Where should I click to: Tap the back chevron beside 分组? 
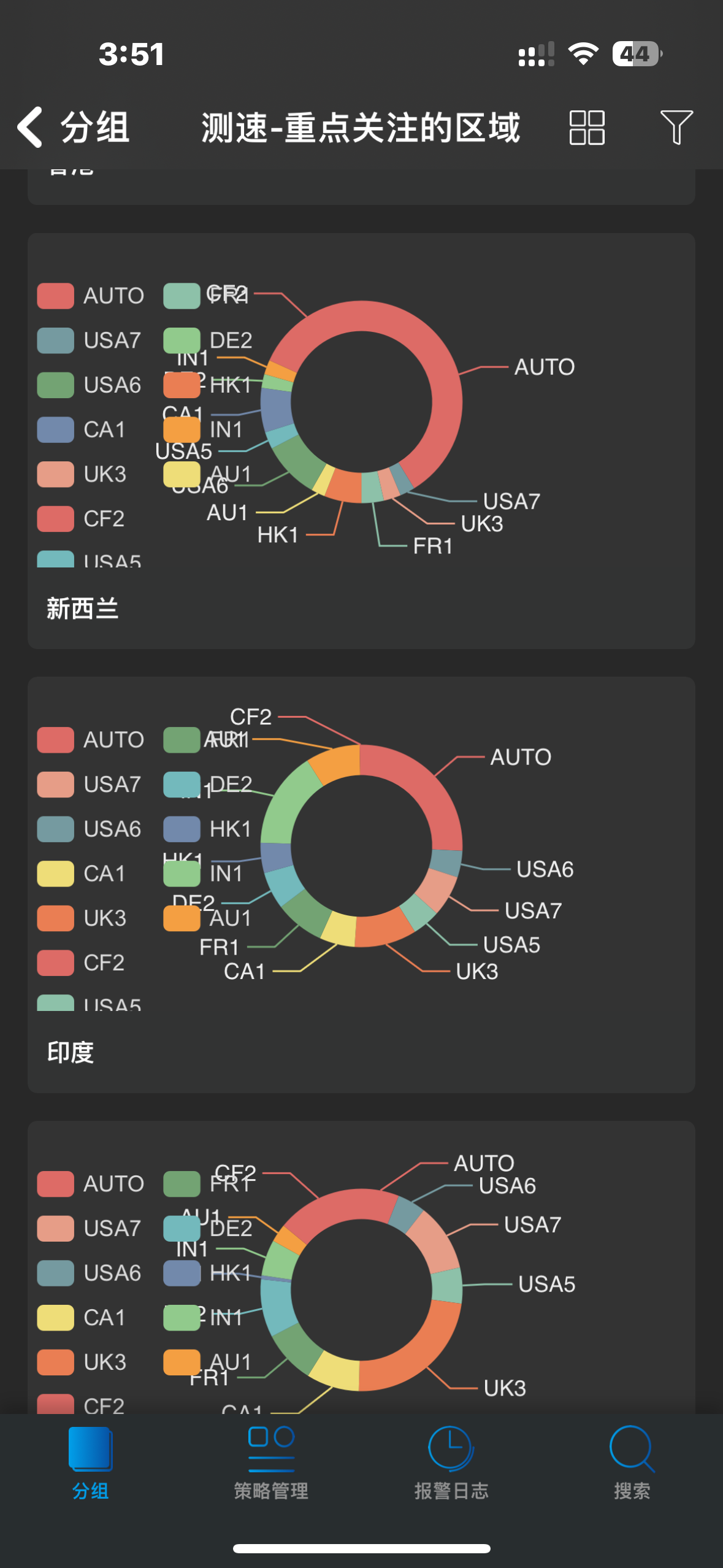pos(31,128)
